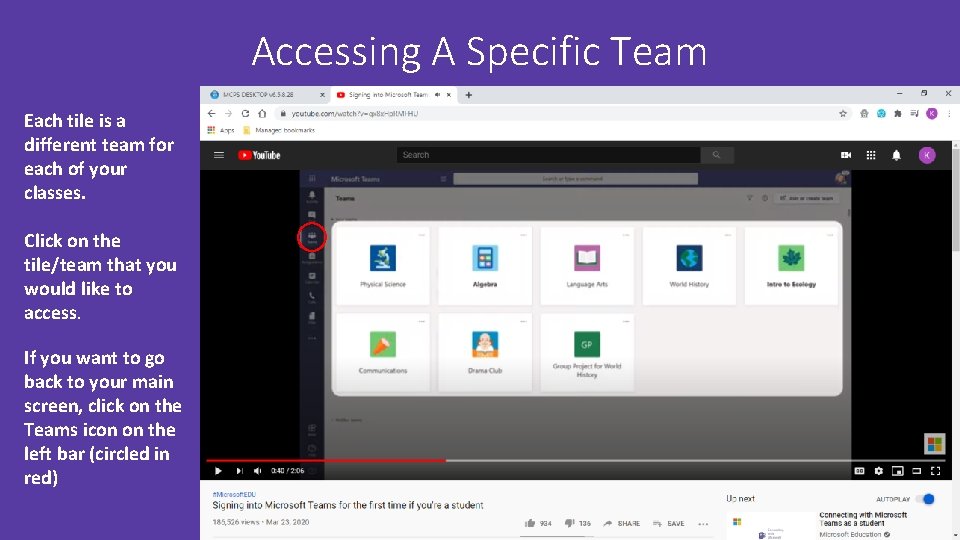This screenshot has width=960, height=540.
Task: Click the Activity bell in Teams sidebar
Action: coord(312,197)
